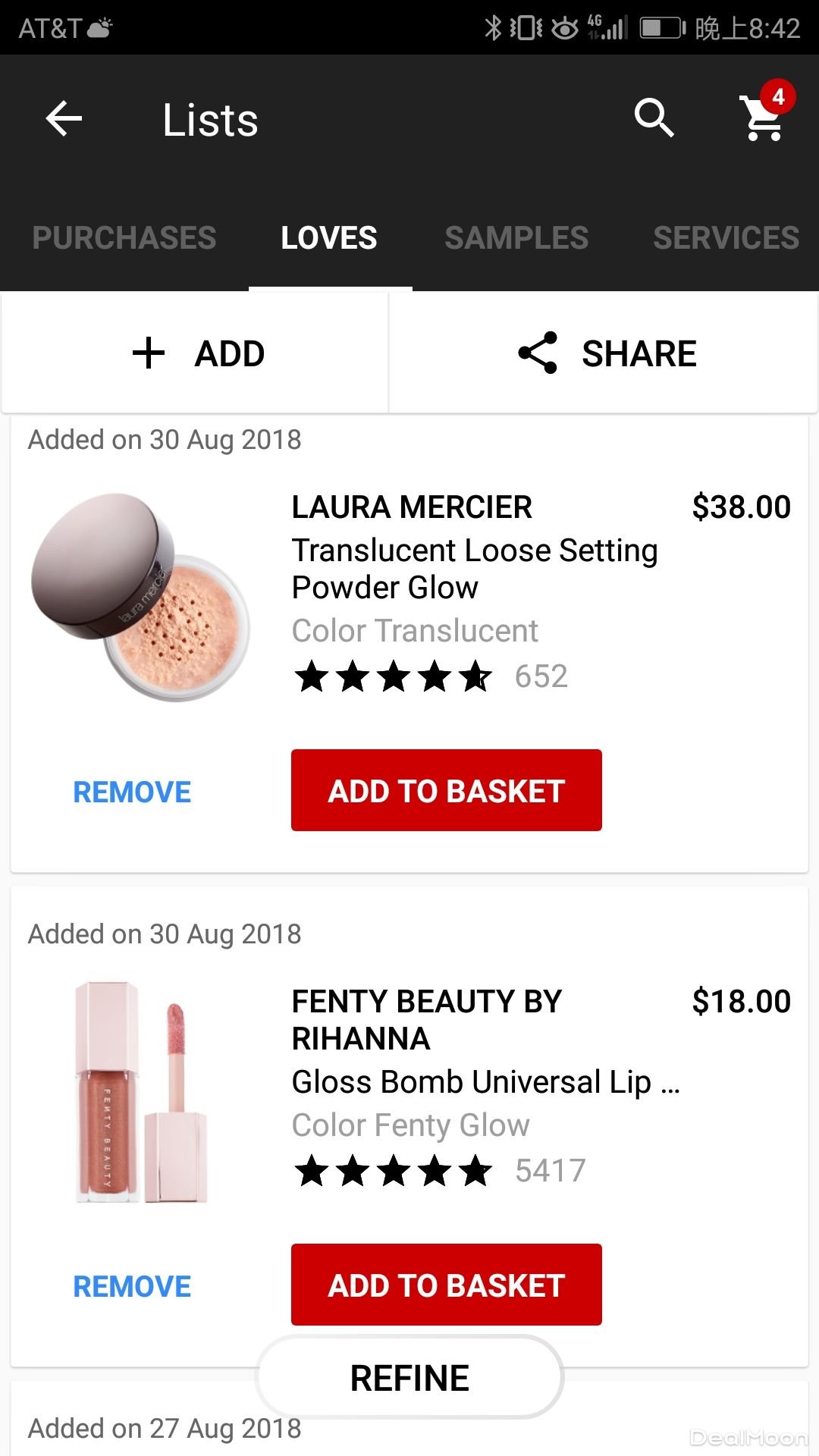Tap the plus icon beside ADD

point(149,353)
